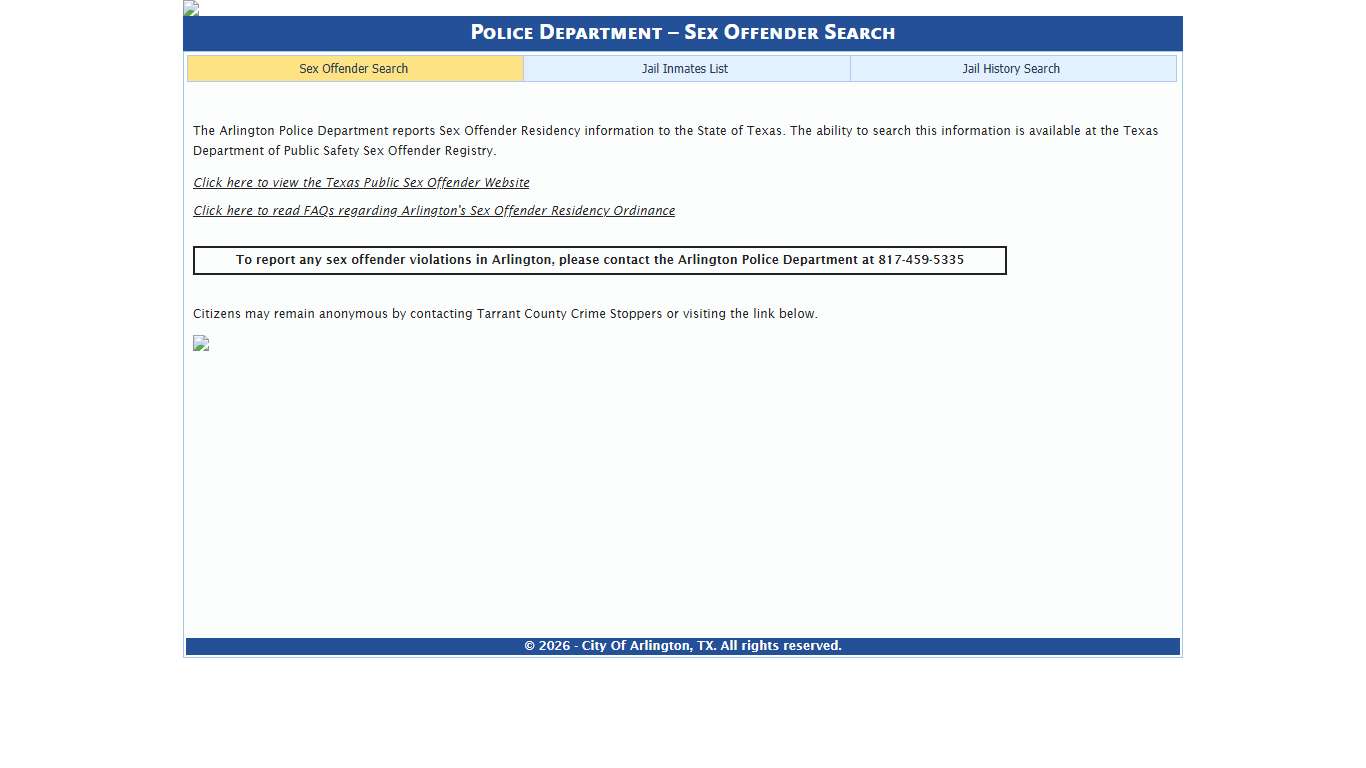
Task: Read FAQs on Arlington's Residency Ordinance
Action: pos(434,211)
